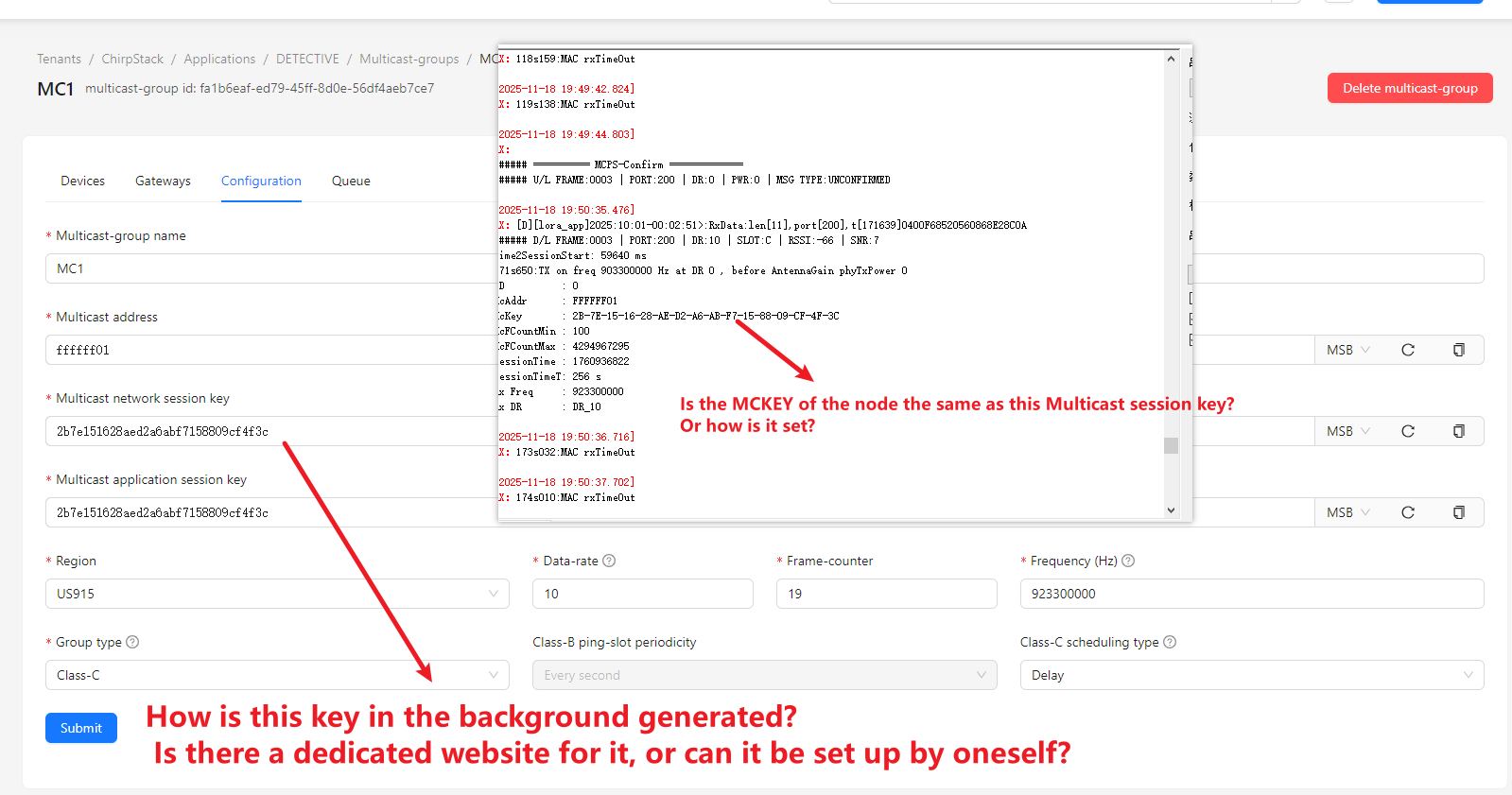Switch to the Queue tab
The image size is (1512, 795).
pos(351,181)
